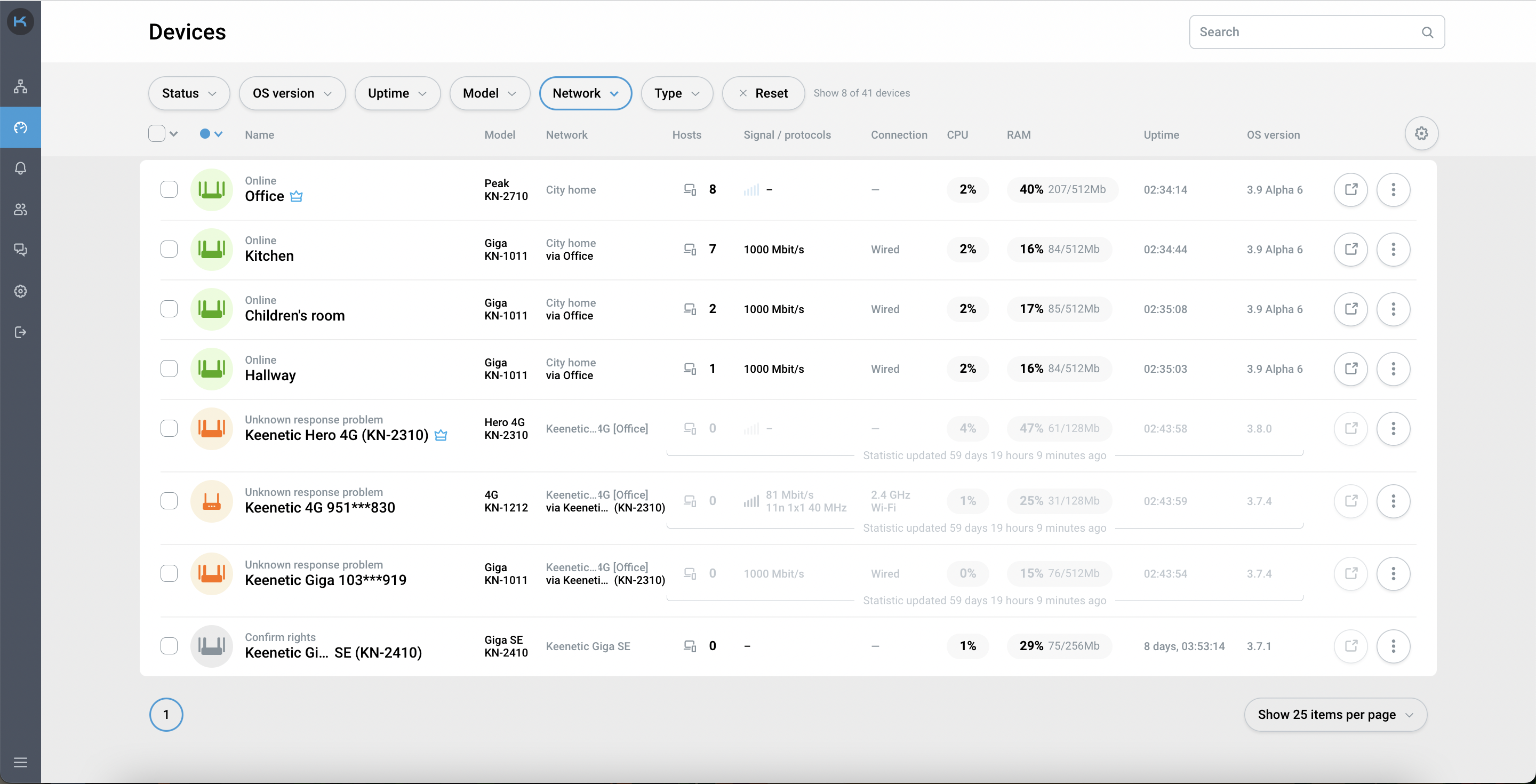This screenshot has height=784, width=1536.
Task: Check the Hallway device checkbox
Action: [x=170, y=369]
